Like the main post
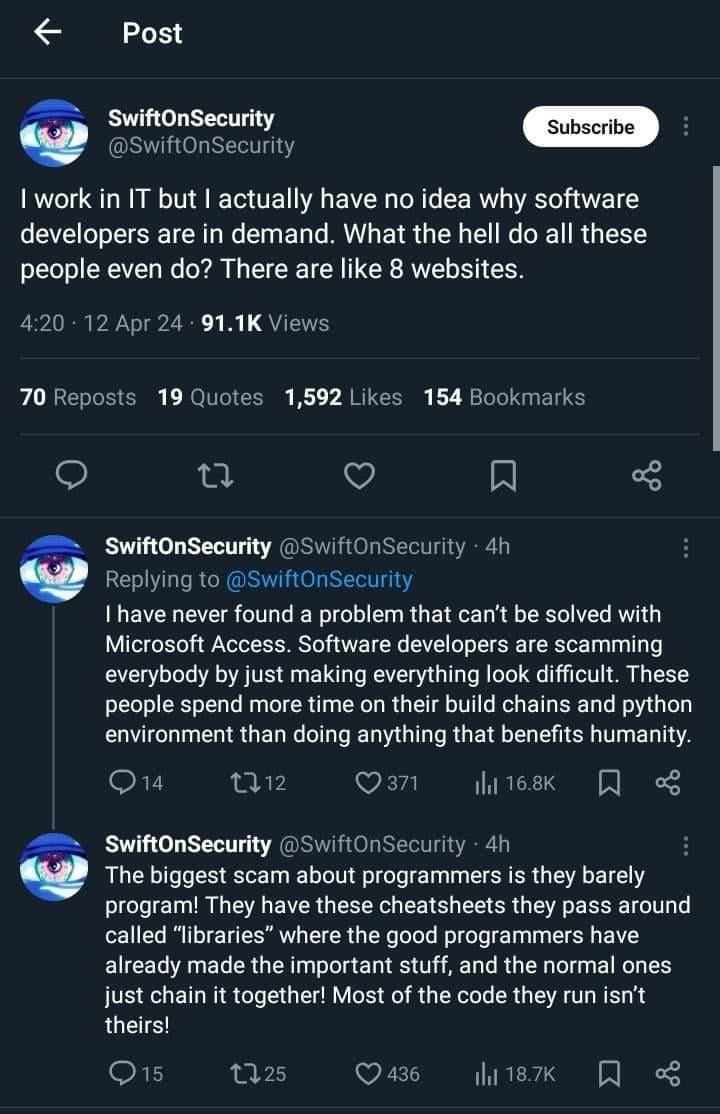This screenshot has height=1114, width=720. pyautogui.click(x=359, y=477)
